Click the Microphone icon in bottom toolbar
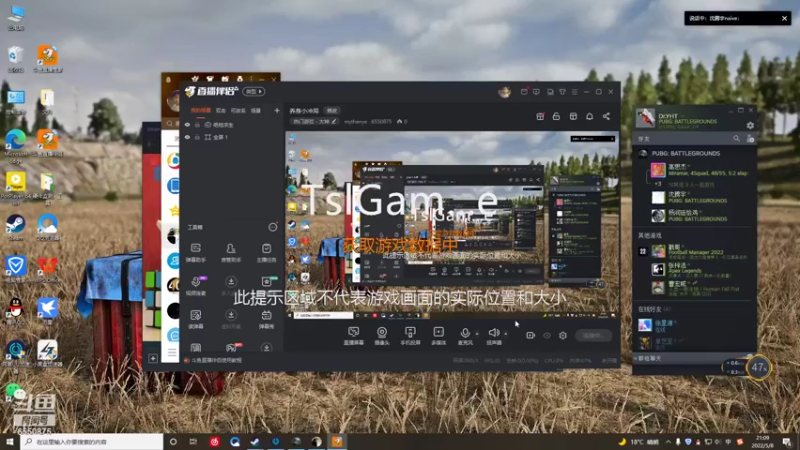Viewport: 800px width, 450px height. (x=465, y=333)
